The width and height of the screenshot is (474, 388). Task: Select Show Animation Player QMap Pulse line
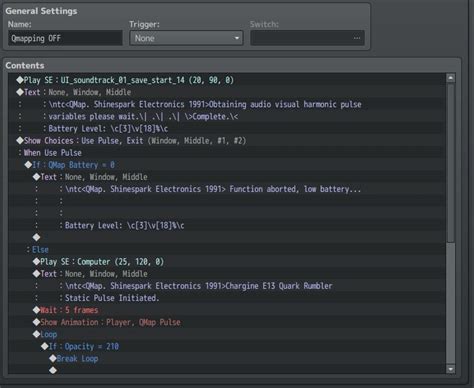227,322
